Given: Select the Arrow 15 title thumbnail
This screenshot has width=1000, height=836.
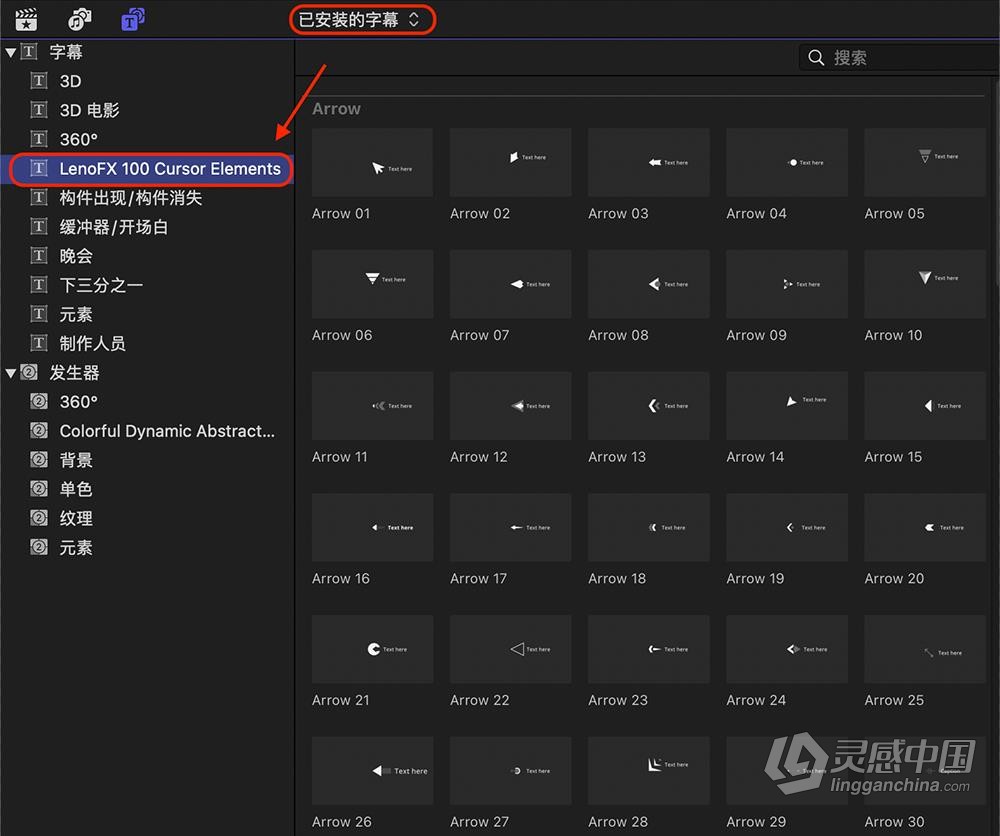Looking at the screenshot, I should tap(925, 406).
